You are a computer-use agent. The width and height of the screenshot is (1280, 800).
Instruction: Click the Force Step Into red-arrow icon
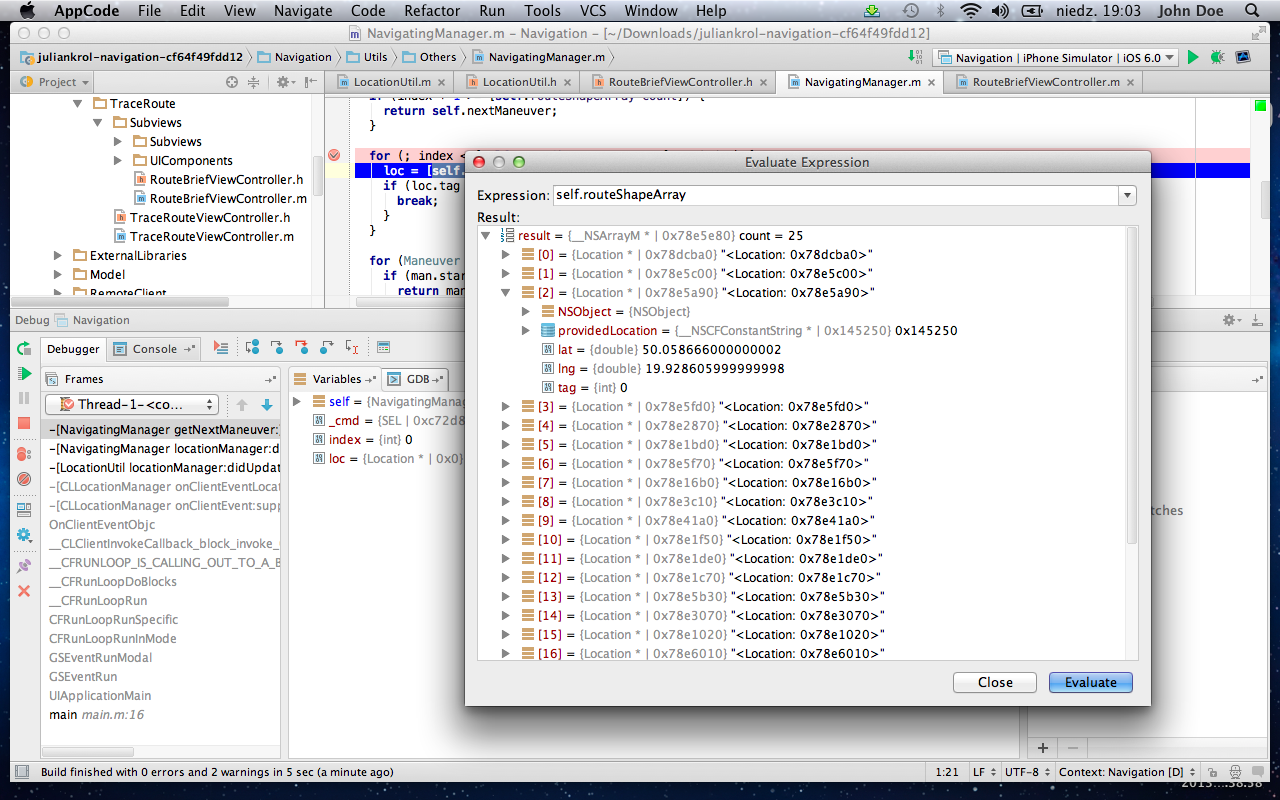[x=302, y=347]
